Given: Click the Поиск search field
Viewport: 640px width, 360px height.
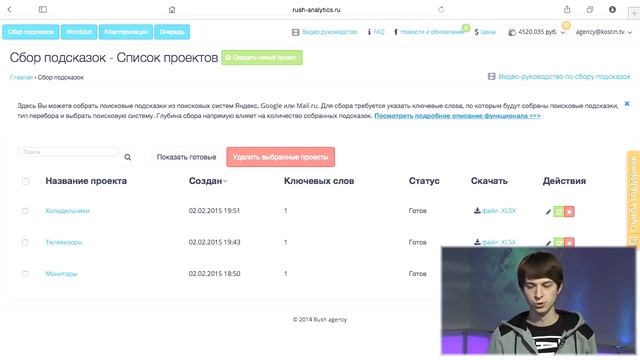Looking at the screenshot, I should 68,152.
